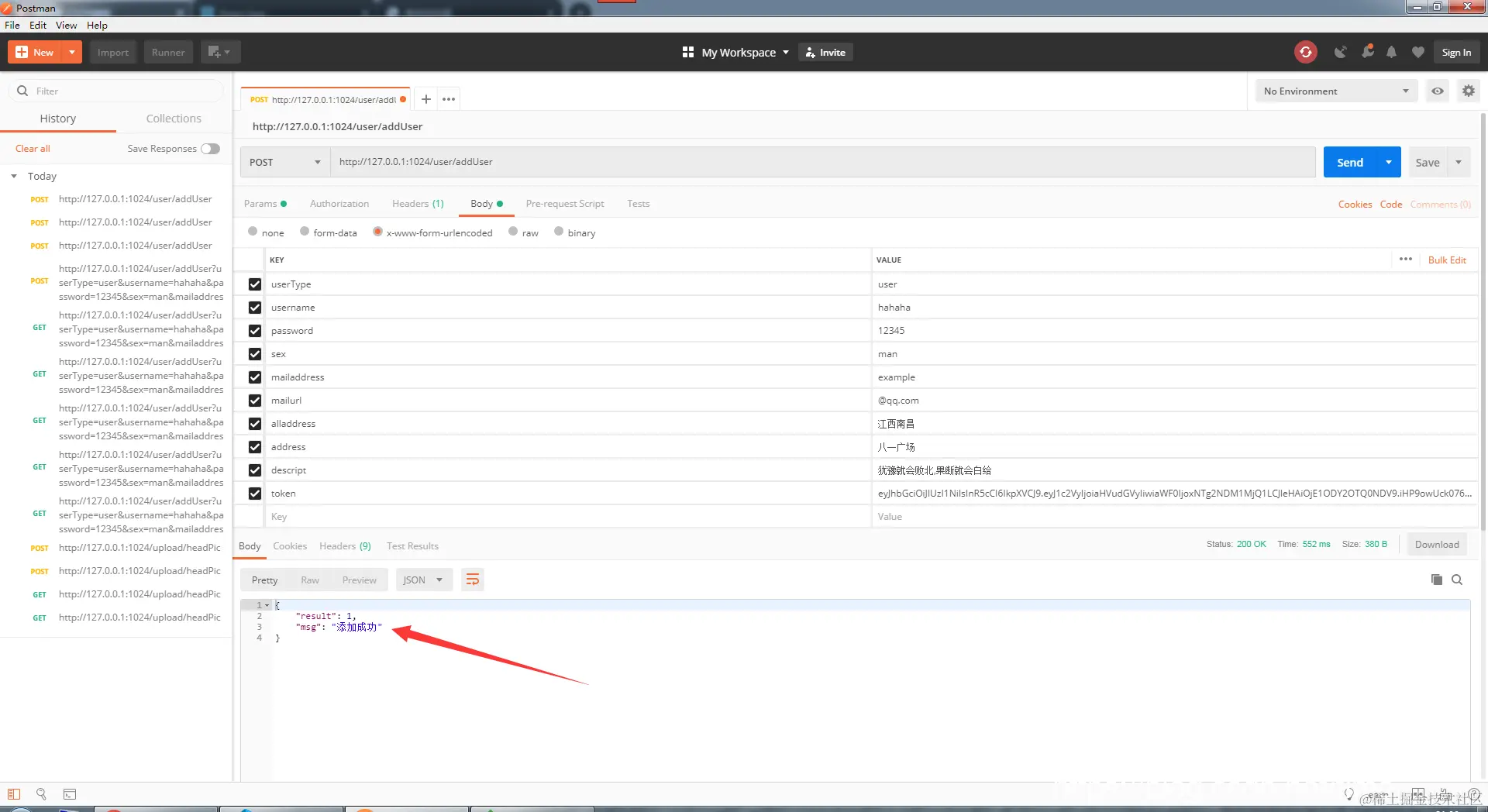Viewport: 1488px width, 812px height.
Task: Toggle the sidebar icon in bottom bar
Action: point(14,794)
